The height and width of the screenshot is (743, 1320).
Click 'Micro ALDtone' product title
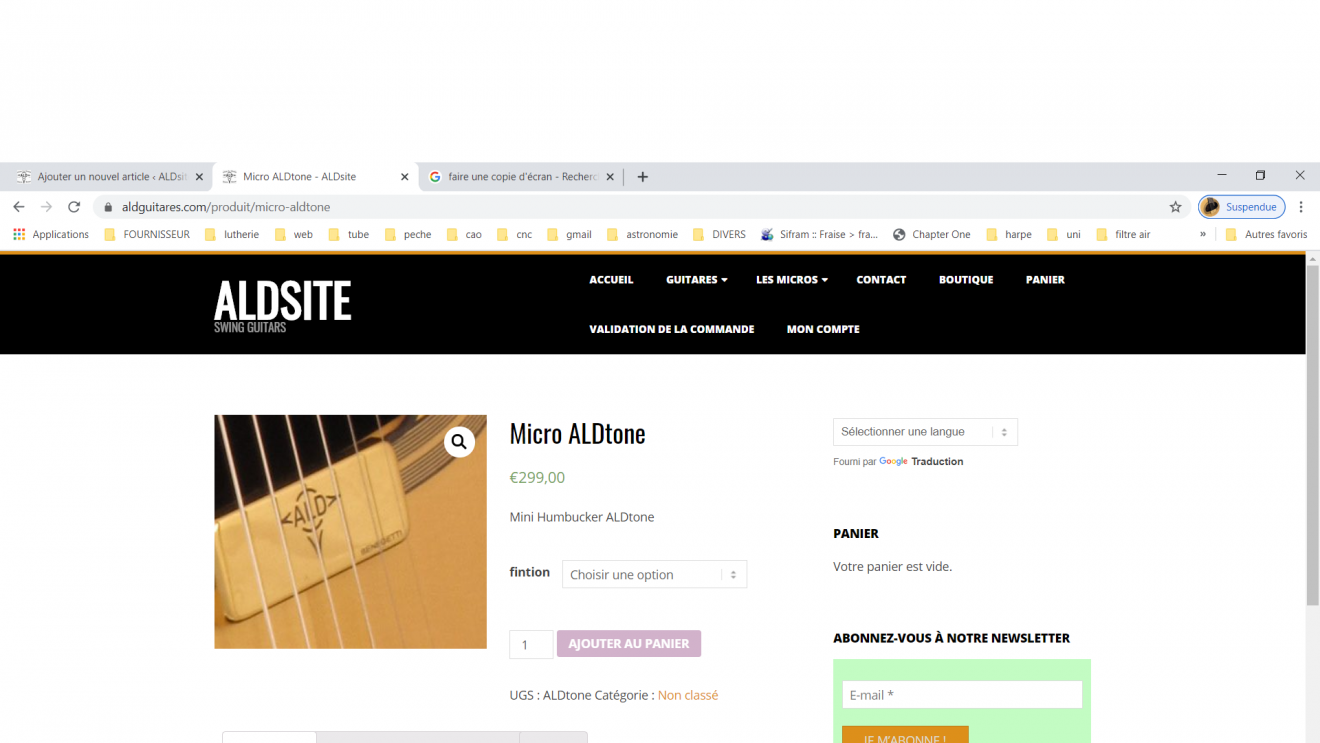tap(577, 434)
